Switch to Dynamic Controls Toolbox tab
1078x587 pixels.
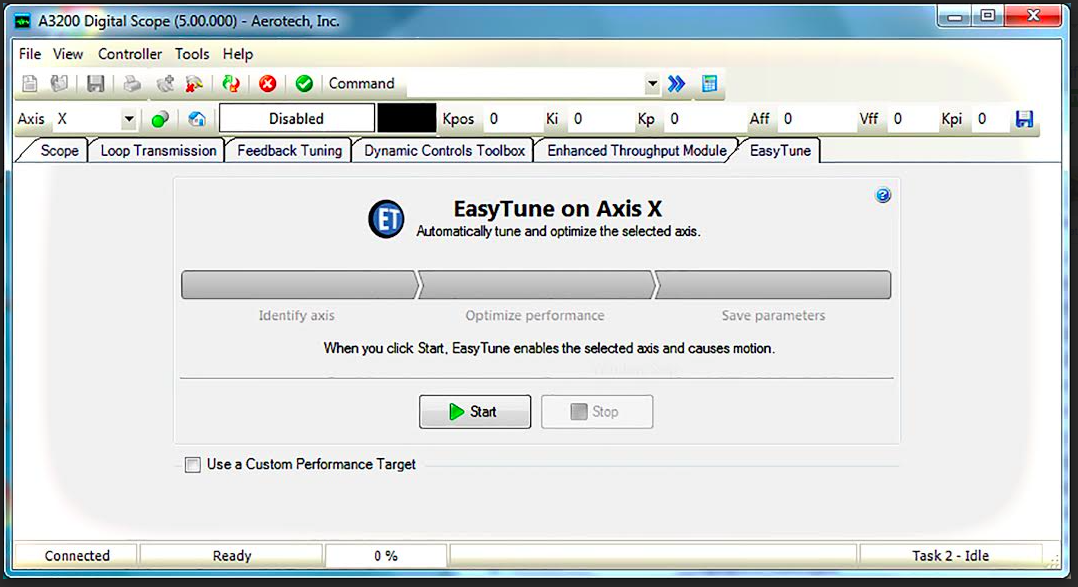[444, 151]
